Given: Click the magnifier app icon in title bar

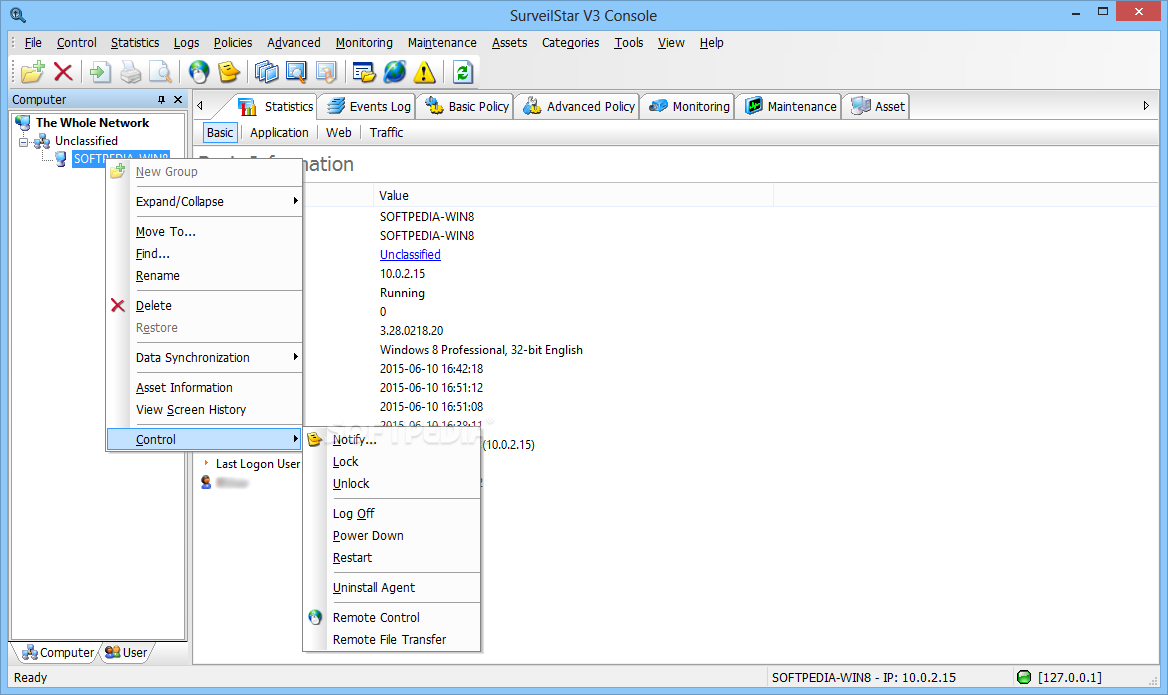Looking at the screenshot, I should tap(18, 15).
